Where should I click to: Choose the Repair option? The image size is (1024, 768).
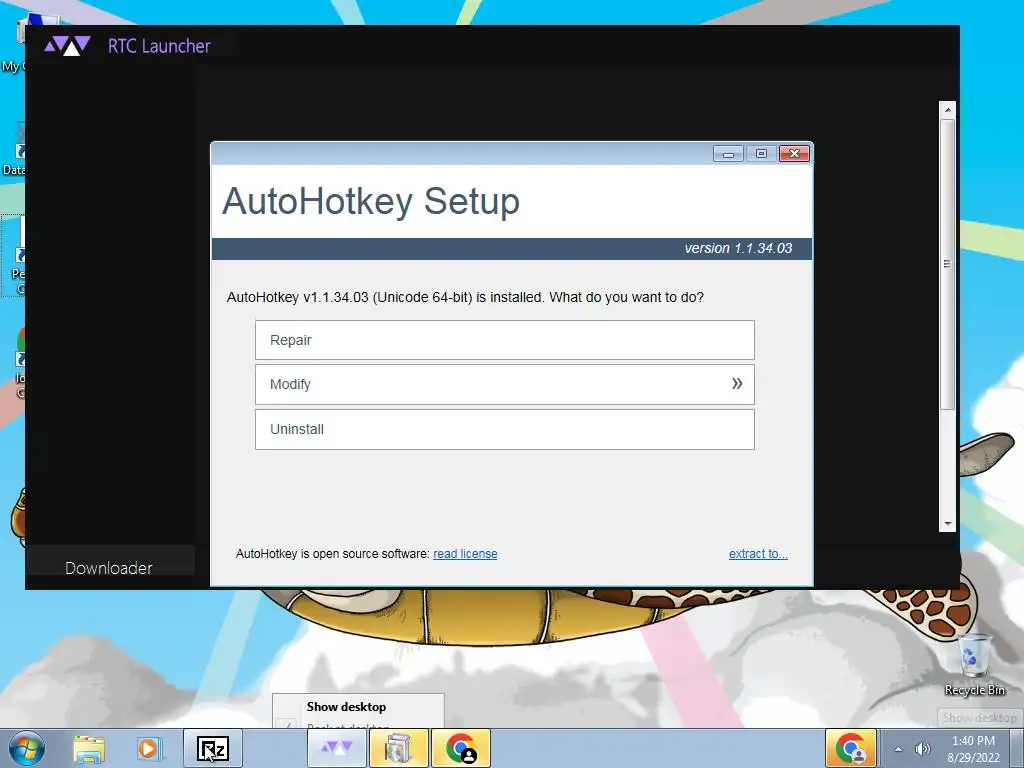pyautogui.click(x=504, y=340)
